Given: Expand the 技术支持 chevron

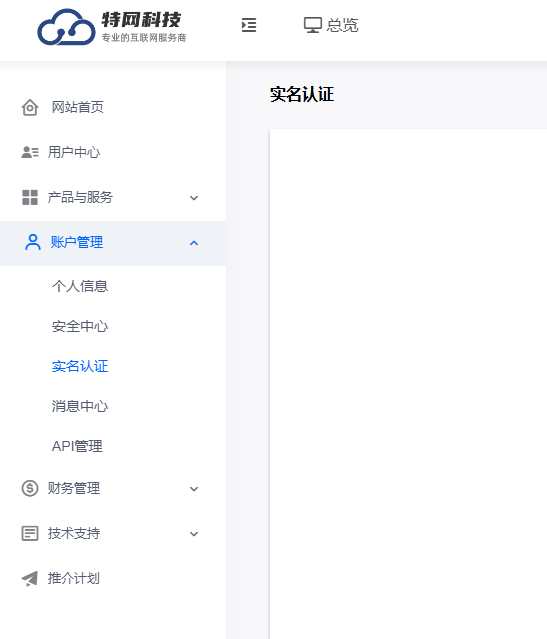Looking at the screenshot, I should click(x=194, y=534).
